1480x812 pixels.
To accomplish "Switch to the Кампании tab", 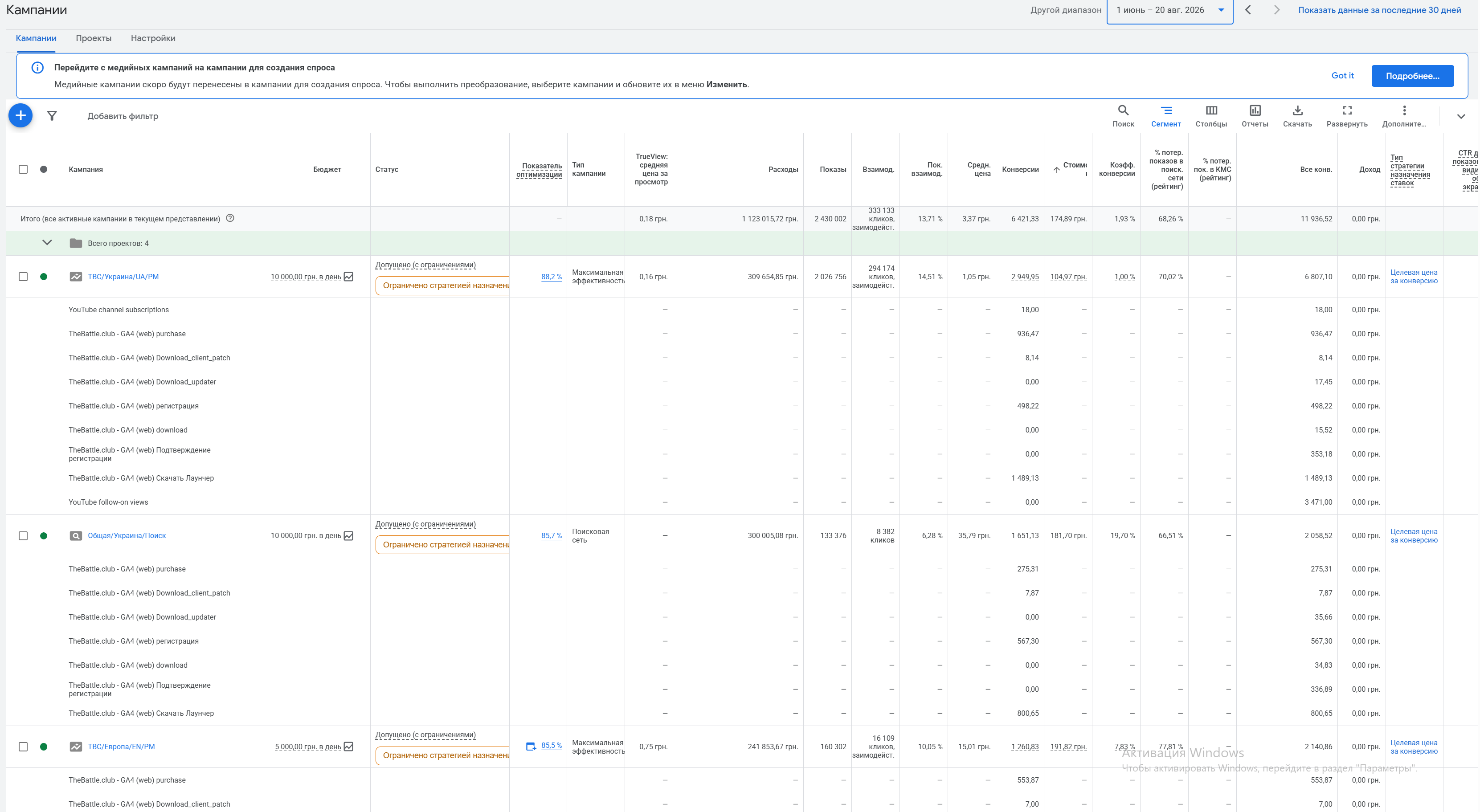I will coord(36,38).
